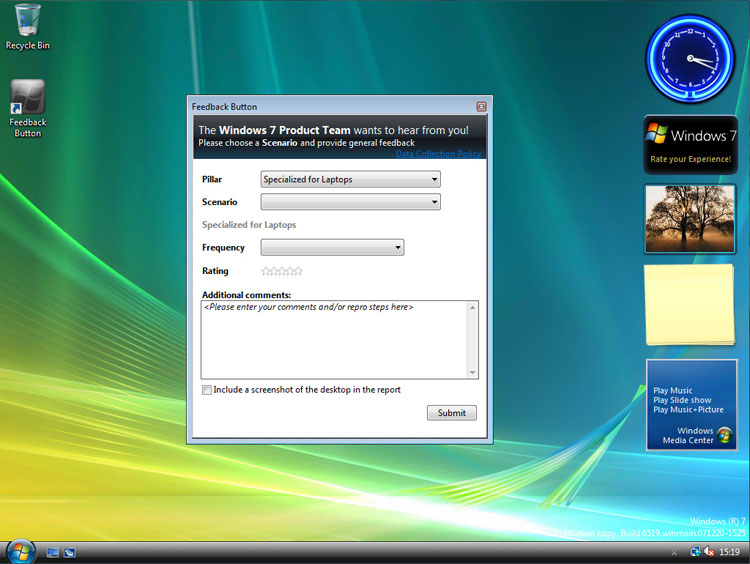The height and width of the screenshot is (564, 750).
Task: Open the Scenario dropdown
Action: click(351, 202)
